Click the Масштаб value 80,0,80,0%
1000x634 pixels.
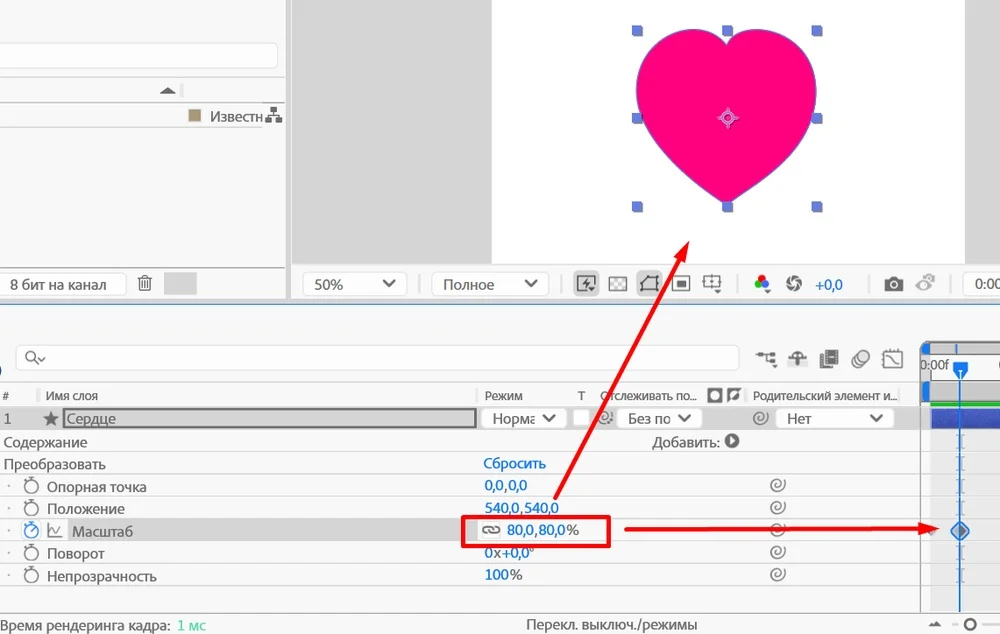pyautogui.click(x=543, y=530)
